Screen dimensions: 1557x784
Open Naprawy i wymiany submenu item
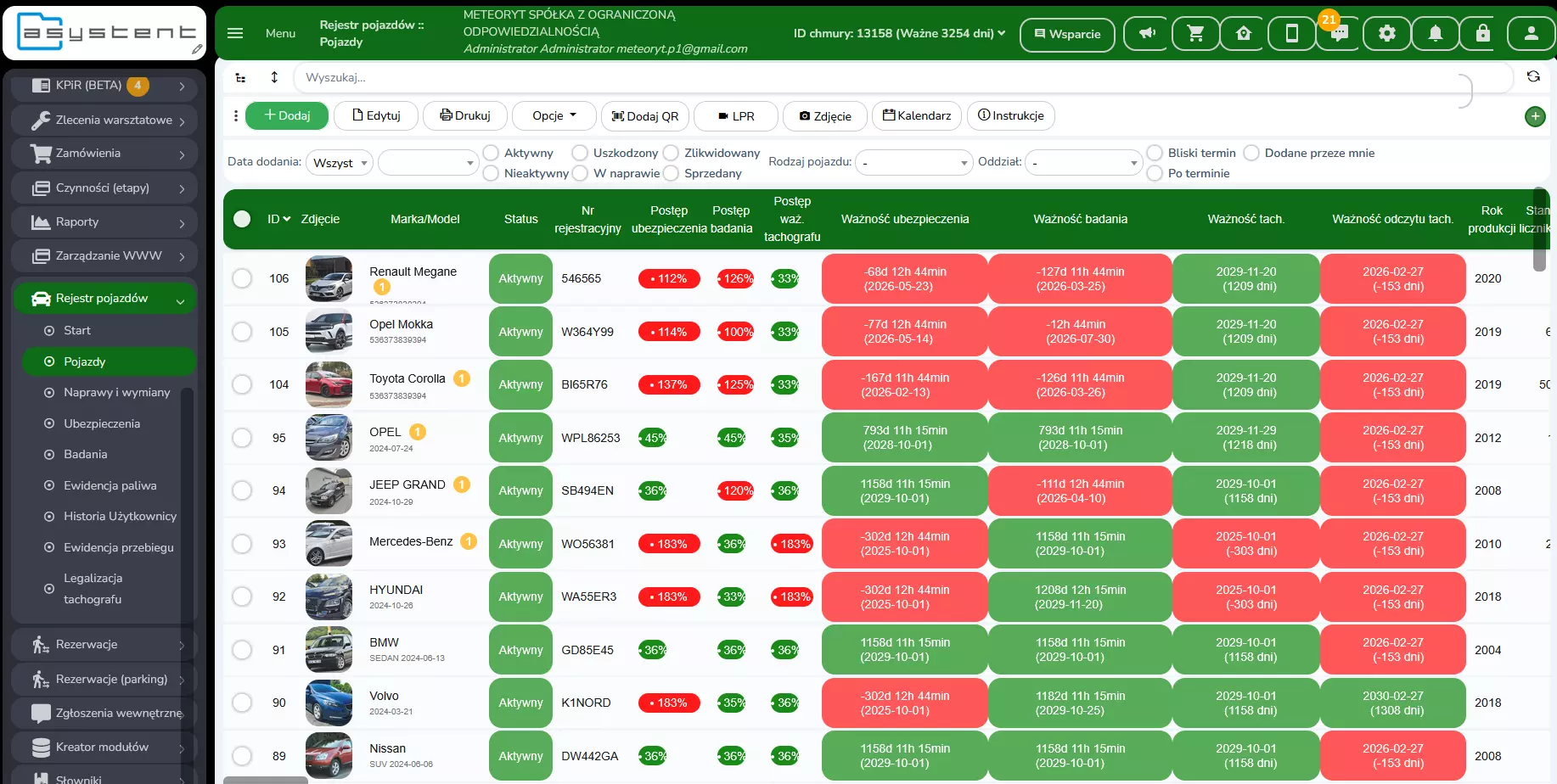tap(116, 393)
